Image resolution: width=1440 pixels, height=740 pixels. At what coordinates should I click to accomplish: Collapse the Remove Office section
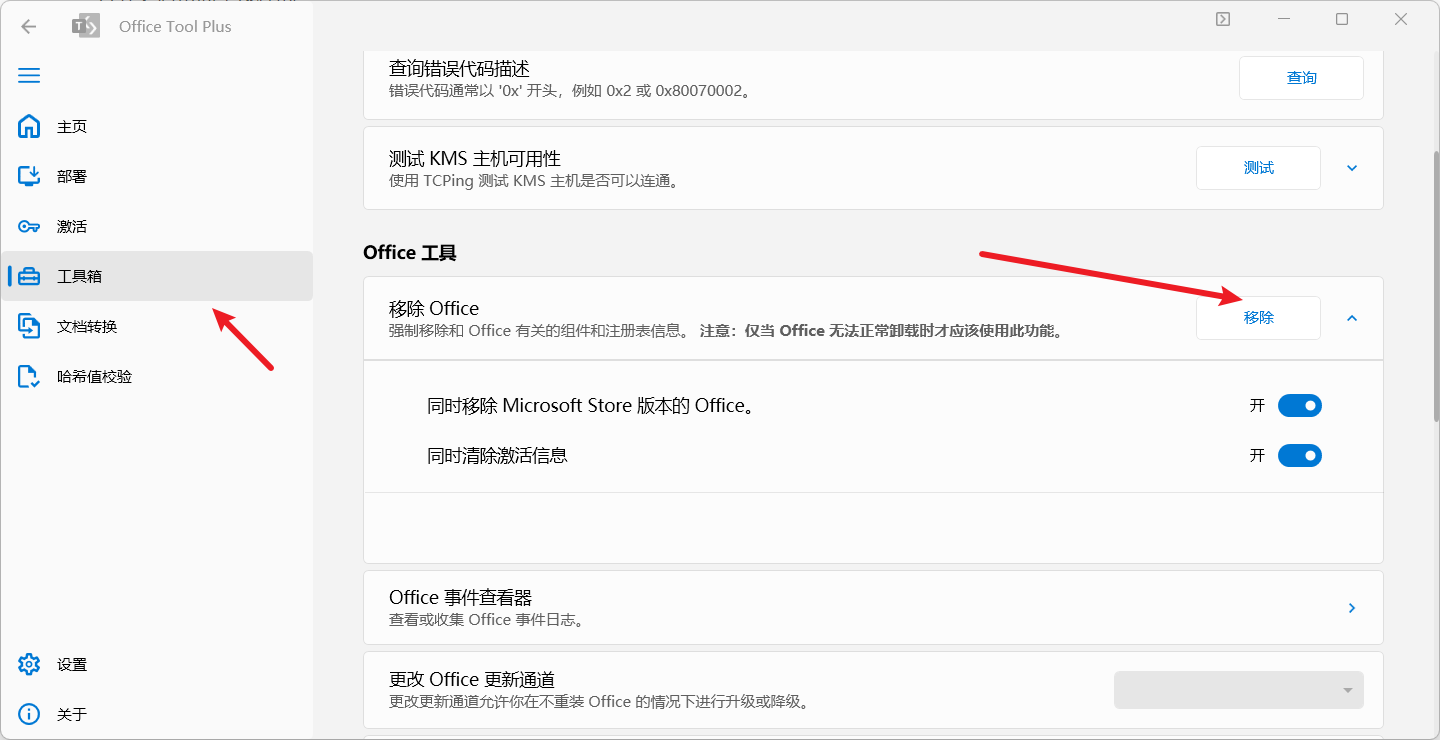point(1352,318)
